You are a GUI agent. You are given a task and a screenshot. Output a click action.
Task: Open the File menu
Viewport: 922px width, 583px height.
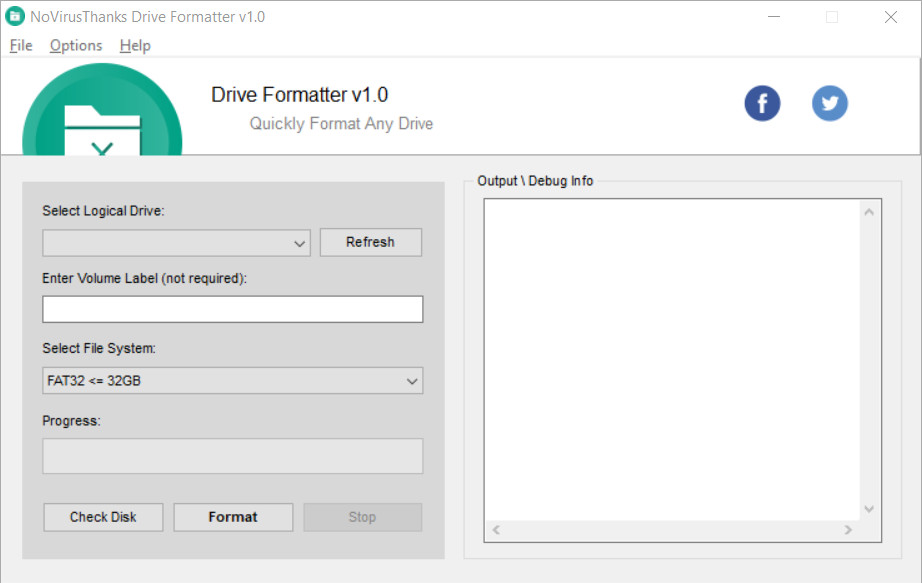click(x=21, y=45)
